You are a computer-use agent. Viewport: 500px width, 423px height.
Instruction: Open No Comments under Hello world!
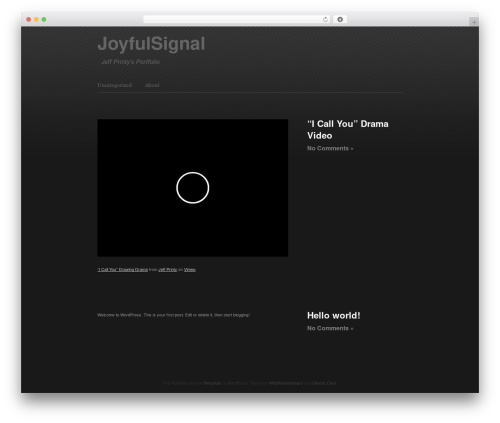(330, 328)
